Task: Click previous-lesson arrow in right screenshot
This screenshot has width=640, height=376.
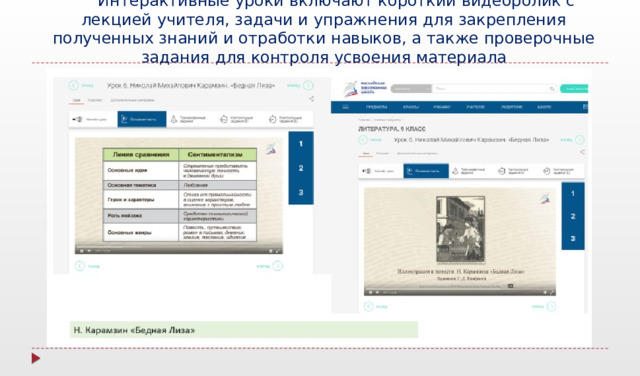Action: coord(363,140)
